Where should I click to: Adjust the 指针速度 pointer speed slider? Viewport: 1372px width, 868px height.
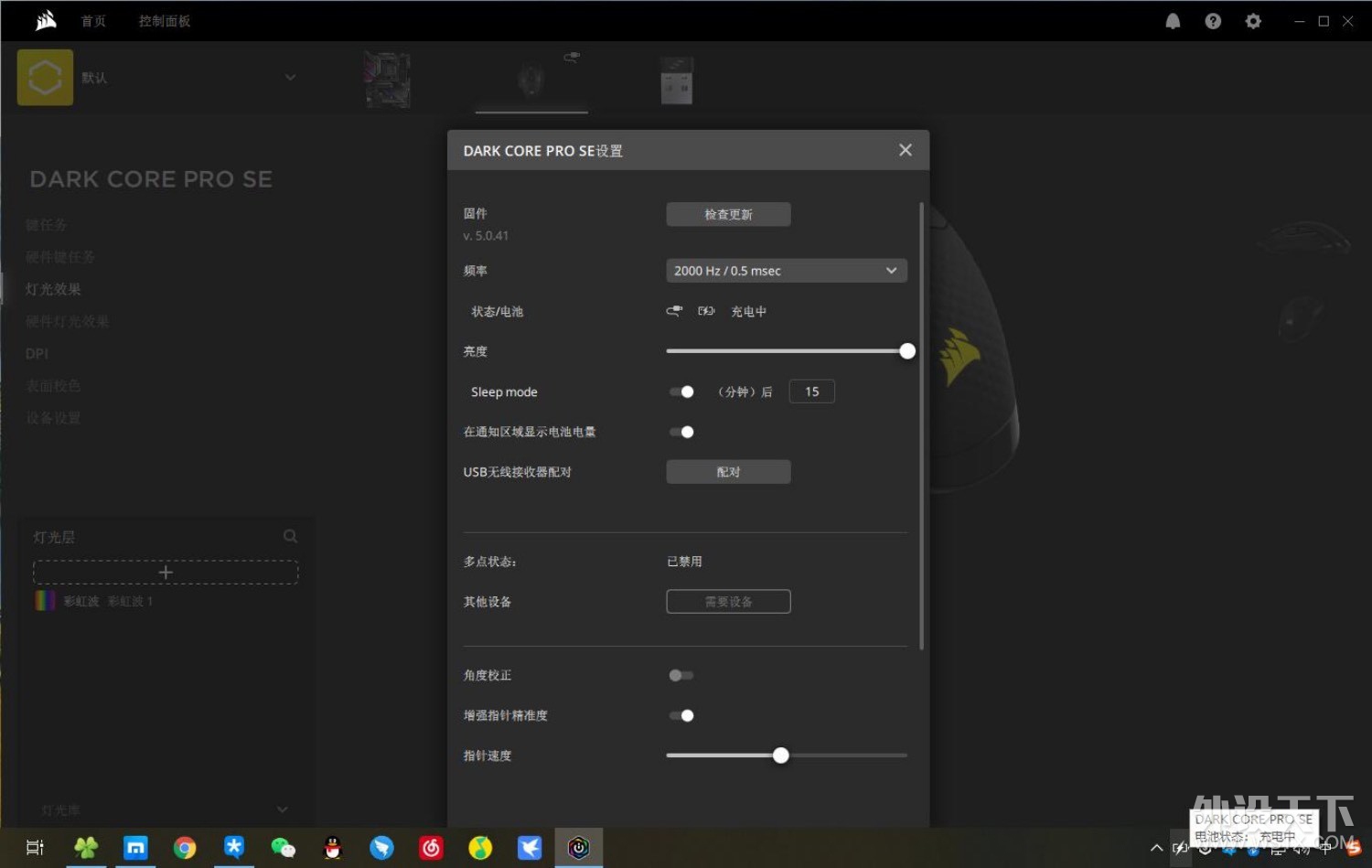click(x=780, y=755)
